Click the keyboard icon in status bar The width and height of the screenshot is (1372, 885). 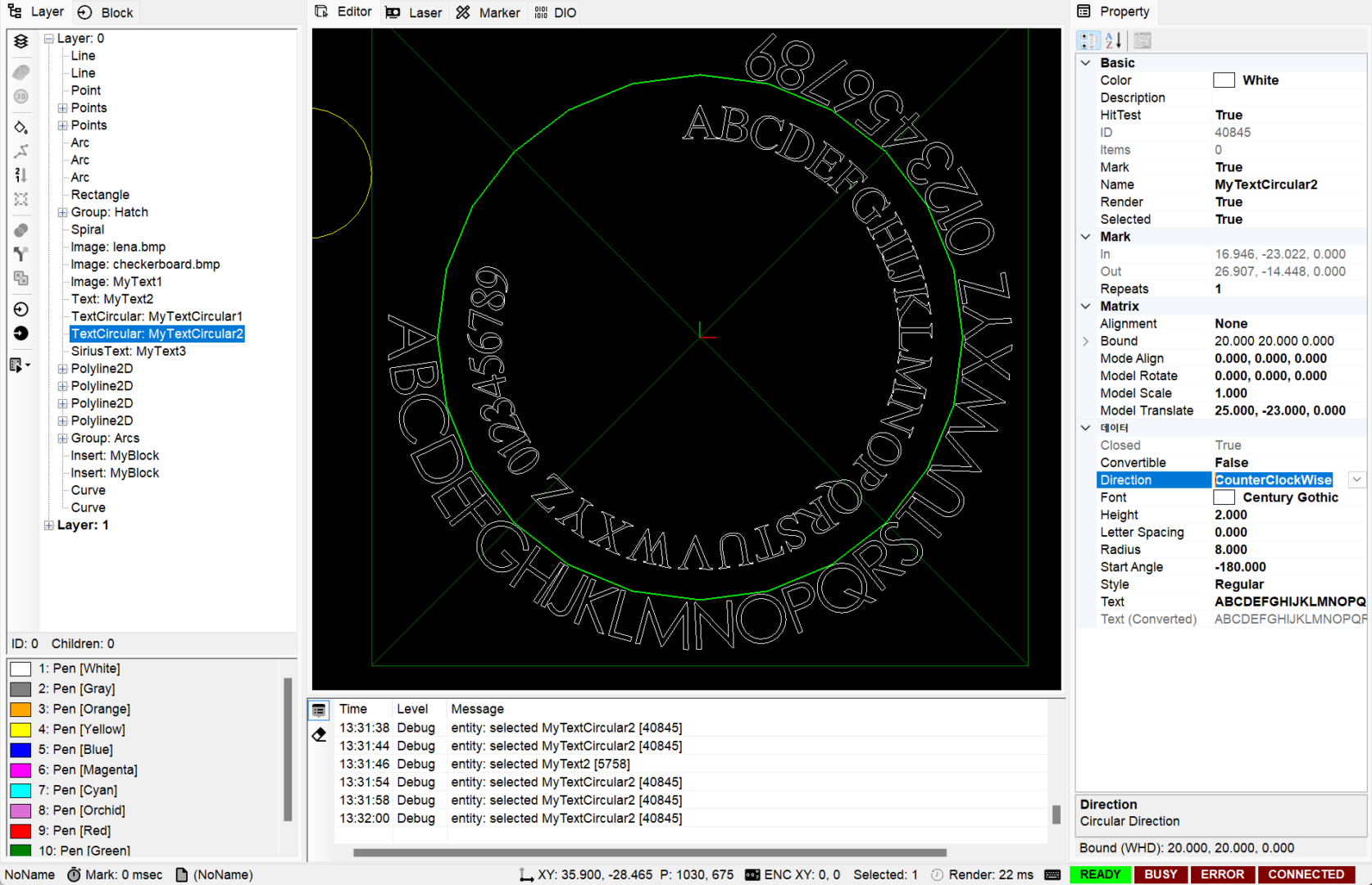pyautogui.click(x=1053, y=874)
